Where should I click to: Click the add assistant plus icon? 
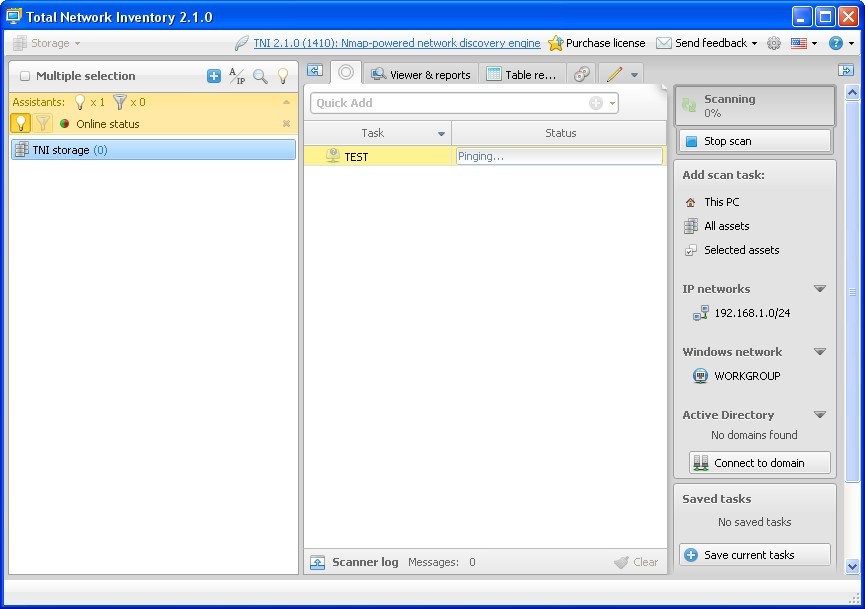(x=214, y=76)
